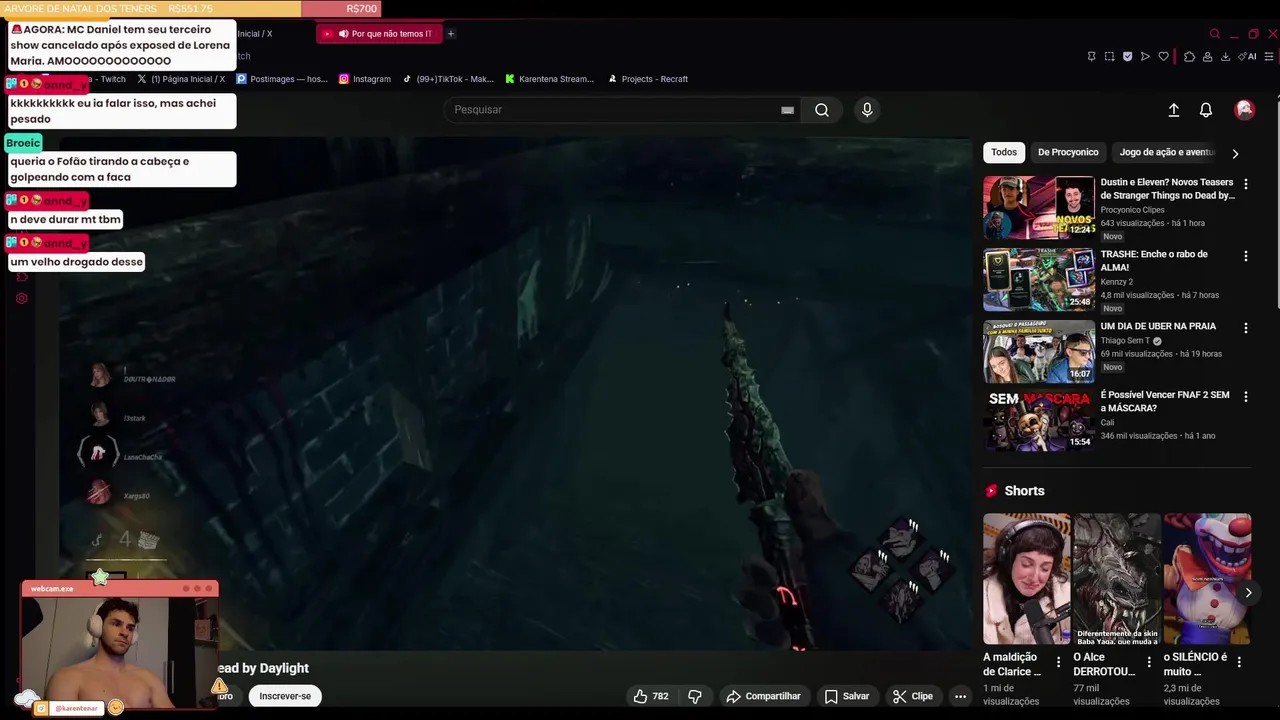The height and width of the screenshot is (720, 1280).
Task: Open the easy setup sliders icon
Action: point(1271,57)
